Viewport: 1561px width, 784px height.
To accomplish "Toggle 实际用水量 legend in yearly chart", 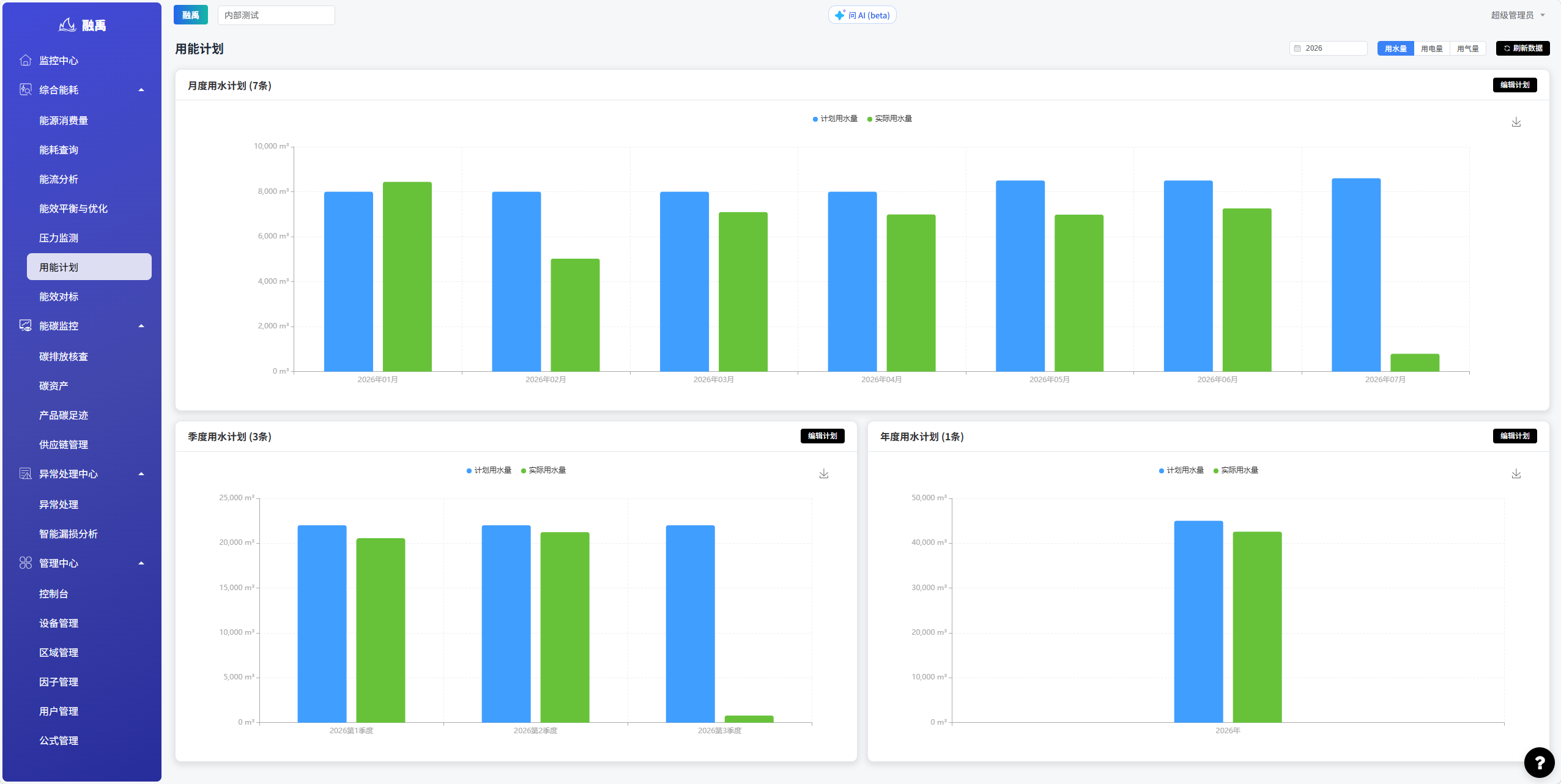I will (1236, 470).
